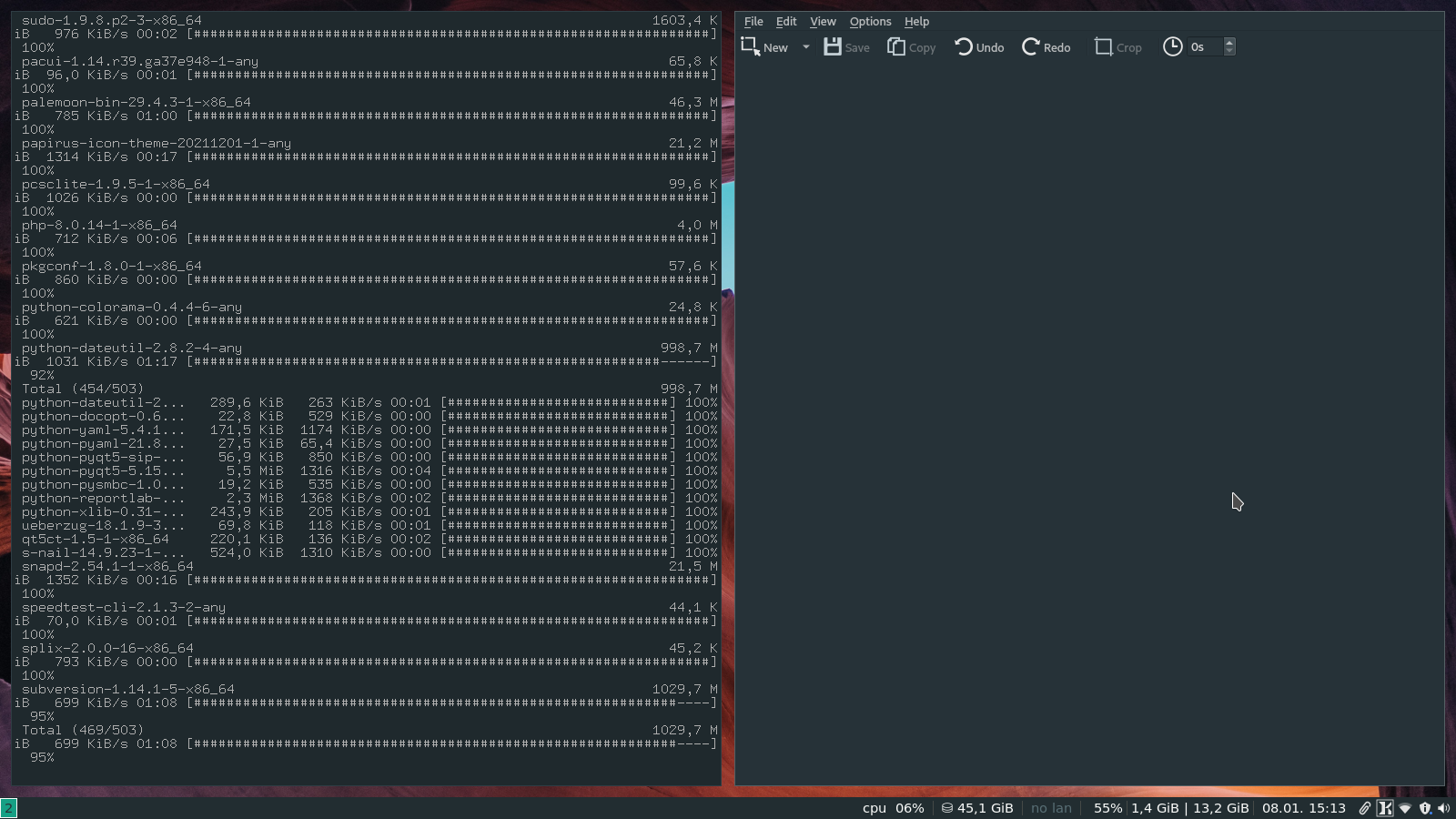Open ksnip from the system tray icon
Screen dimensions: 1456x819
1385,807
